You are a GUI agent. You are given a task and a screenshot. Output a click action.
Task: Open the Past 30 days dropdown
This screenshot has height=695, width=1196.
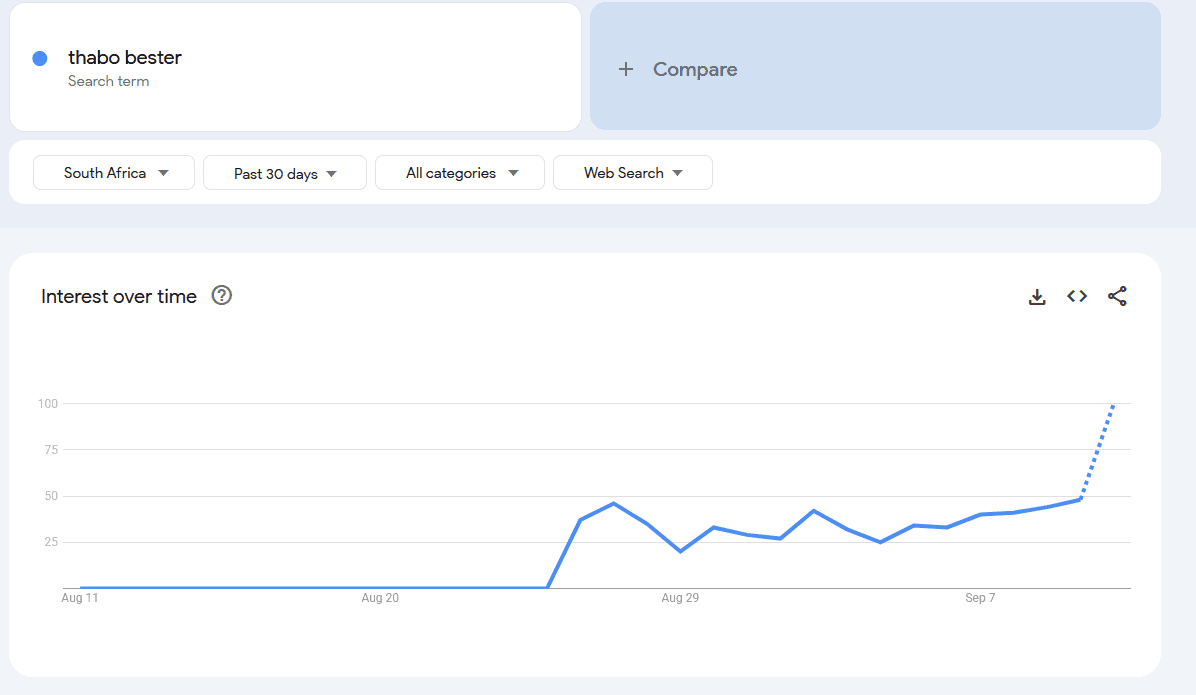[285, 173]
